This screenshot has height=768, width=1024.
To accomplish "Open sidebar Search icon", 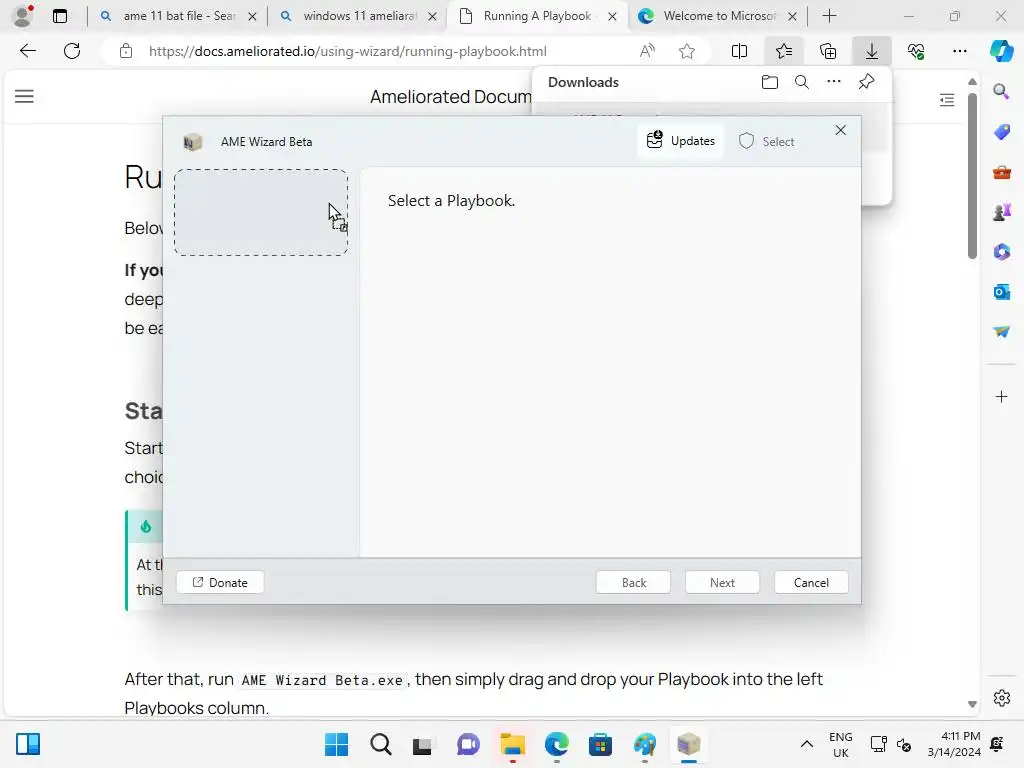I will click(1001, 91).
